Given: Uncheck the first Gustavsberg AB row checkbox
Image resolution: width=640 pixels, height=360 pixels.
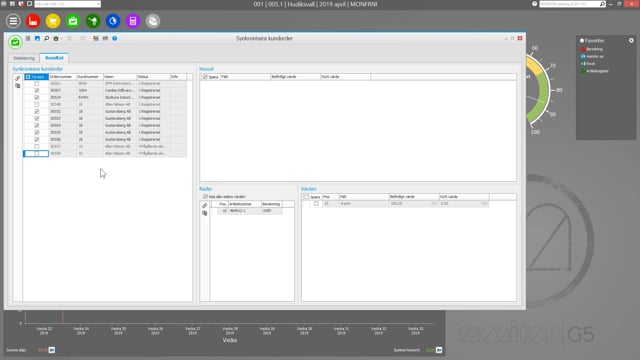Looking at the screenshot, I should tap(37, 111).
